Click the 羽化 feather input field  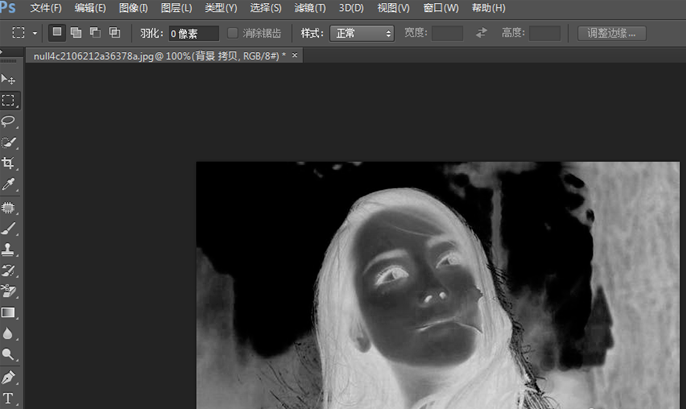coord(192,33)
